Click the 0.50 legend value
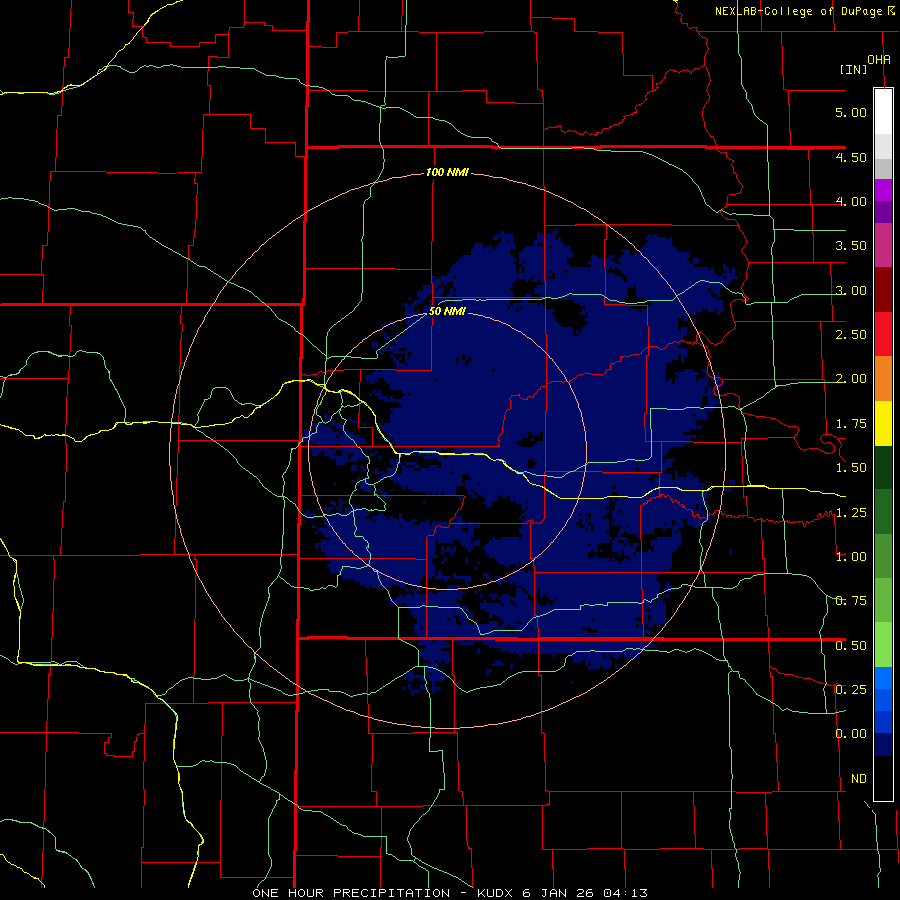 [851, 645]
